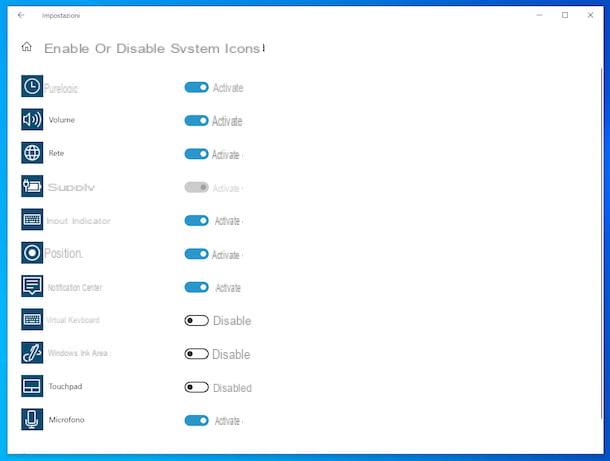
Task: Click the 'Position' label
Action: point(63,253)
